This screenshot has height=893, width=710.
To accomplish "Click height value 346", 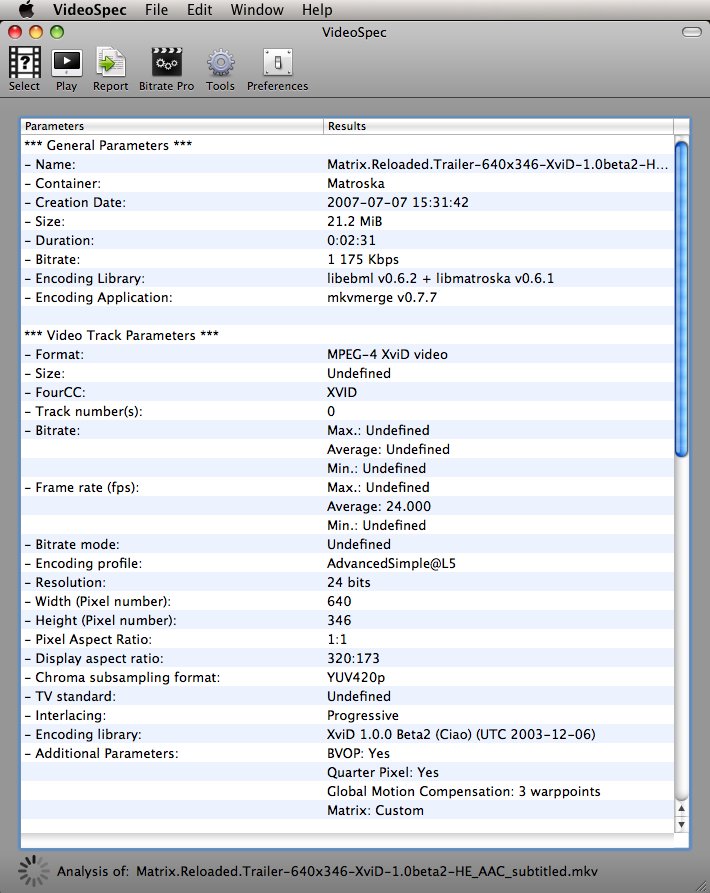I will tap(339, 620).
